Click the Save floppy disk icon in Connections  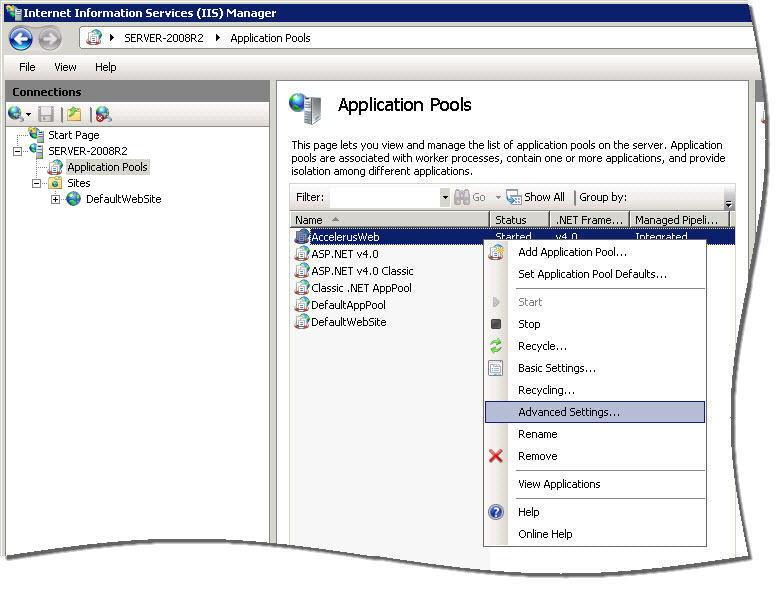[46, 114]
